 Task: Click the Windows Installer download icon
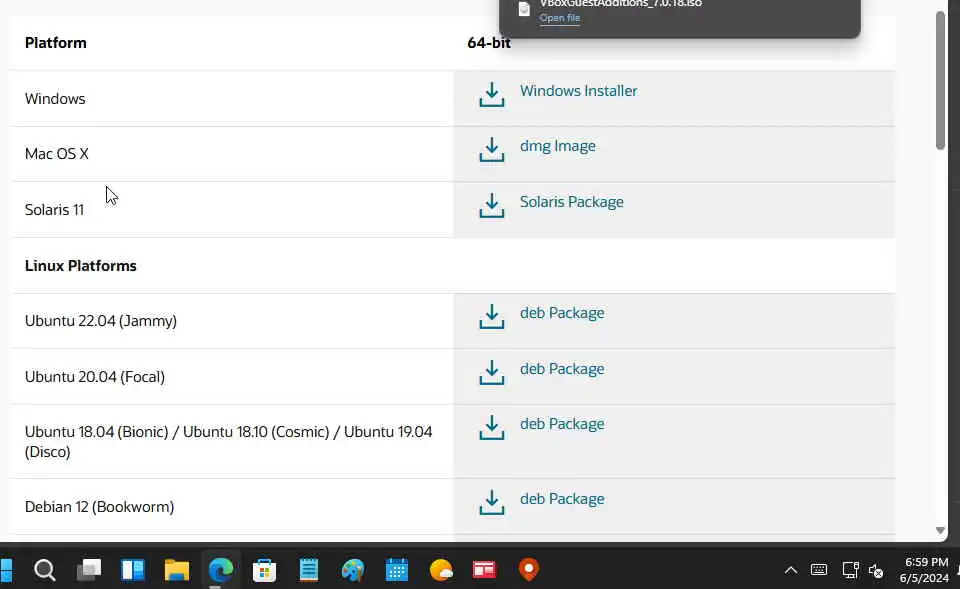(x=492, y=94)
